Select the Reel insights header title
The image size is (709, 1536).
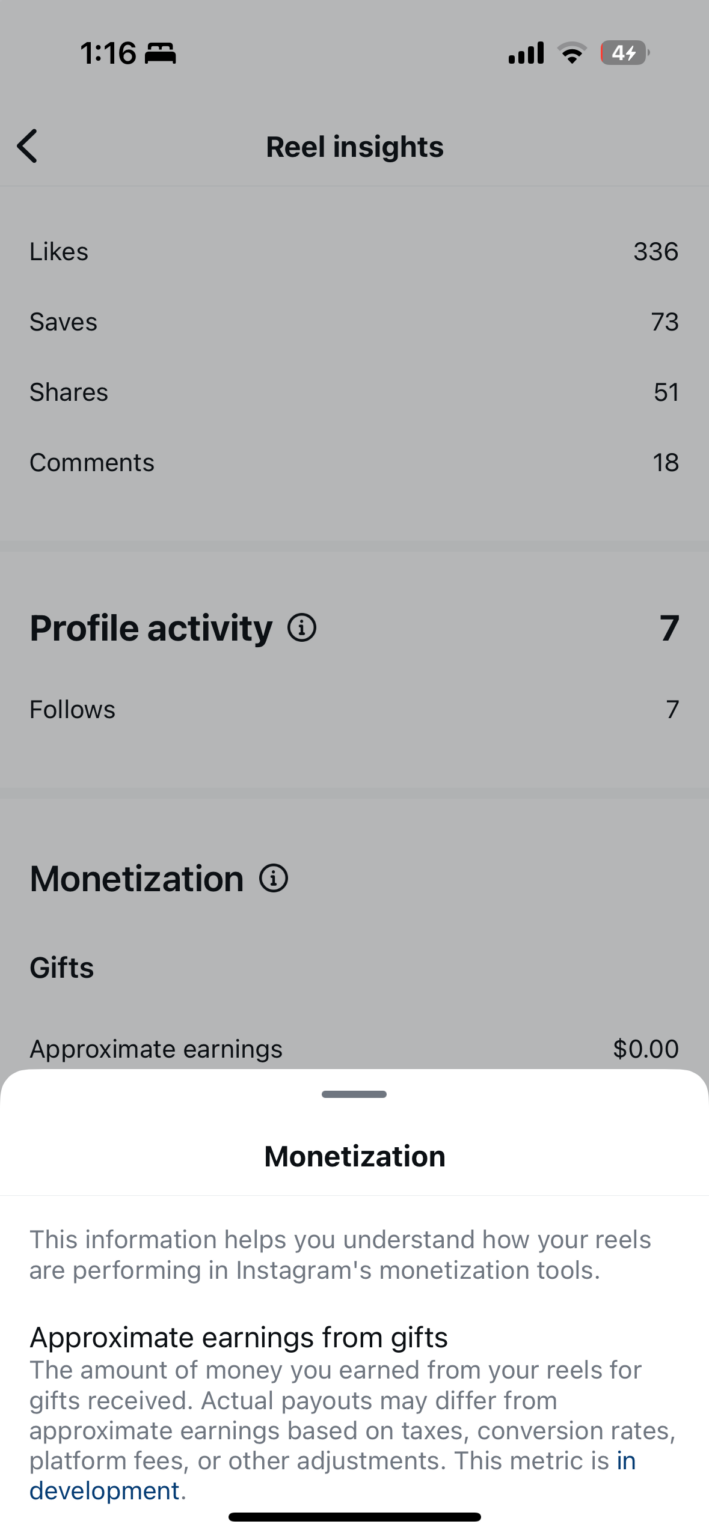click(x=354, y=146)
